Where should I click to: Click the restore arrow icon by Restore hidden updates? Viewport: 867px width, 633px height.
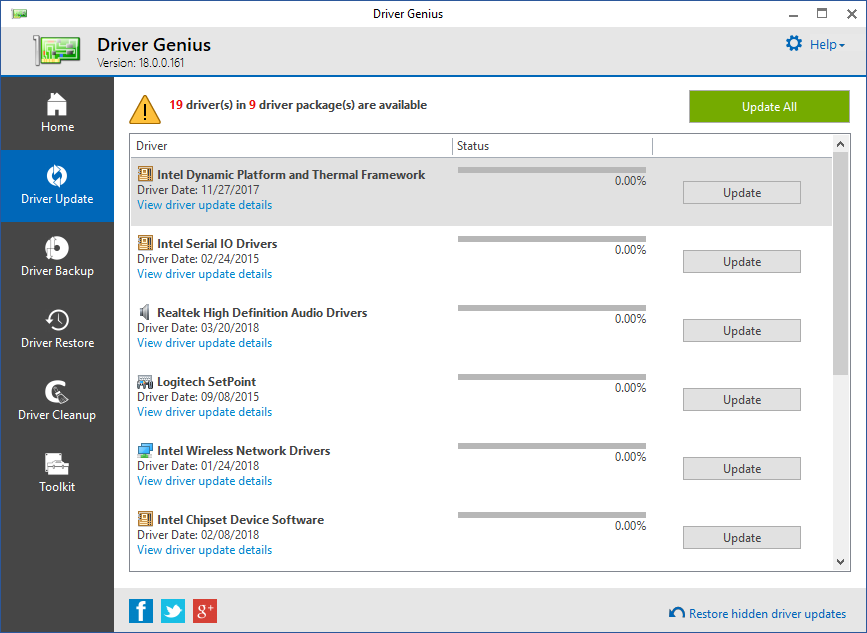[x=677, y=613]
